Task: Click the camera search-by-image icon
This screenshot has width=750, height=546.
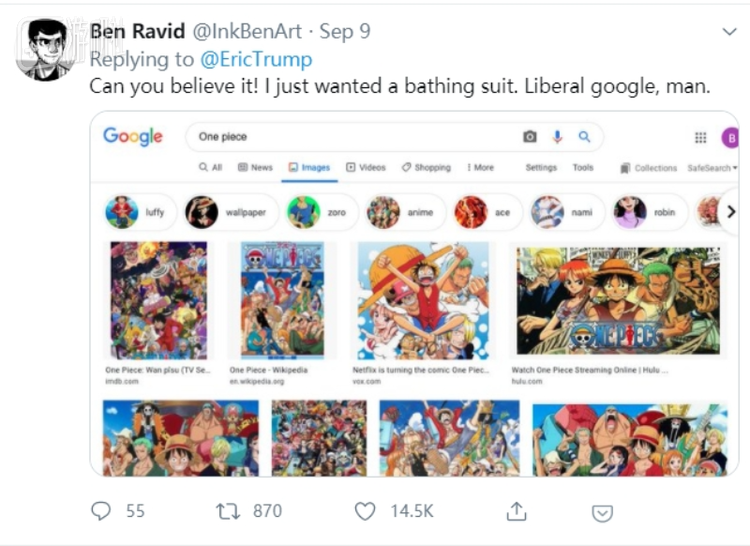Action: click(530, 137)
